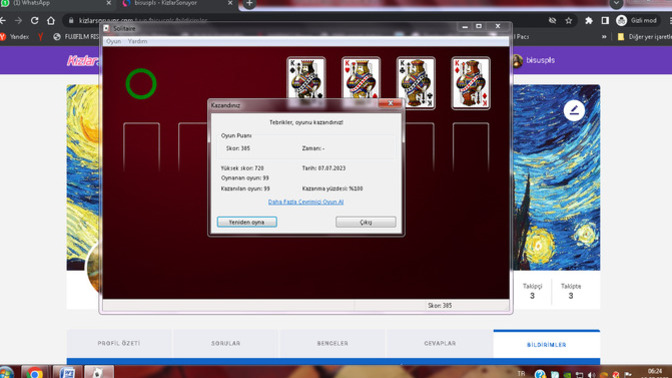Click the system tray help question icon
The height and width of the screenshot is (378, 672).
click(540, 374)
